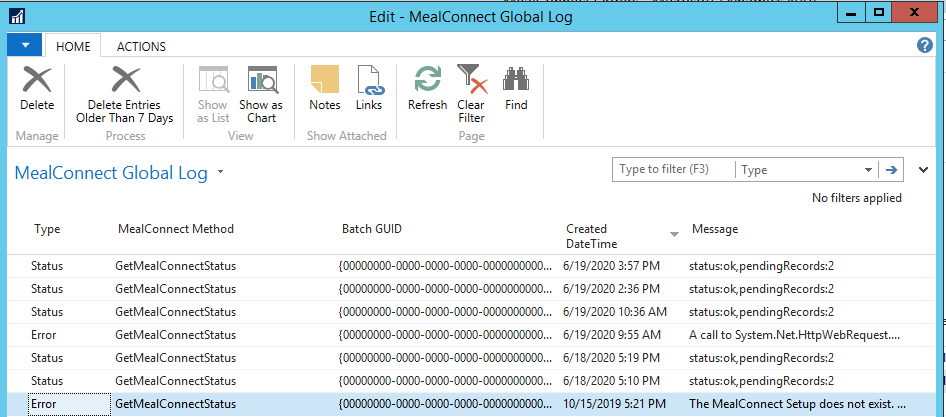
Task: Apply the filter with the arrow button
Action: pos(891,170)
